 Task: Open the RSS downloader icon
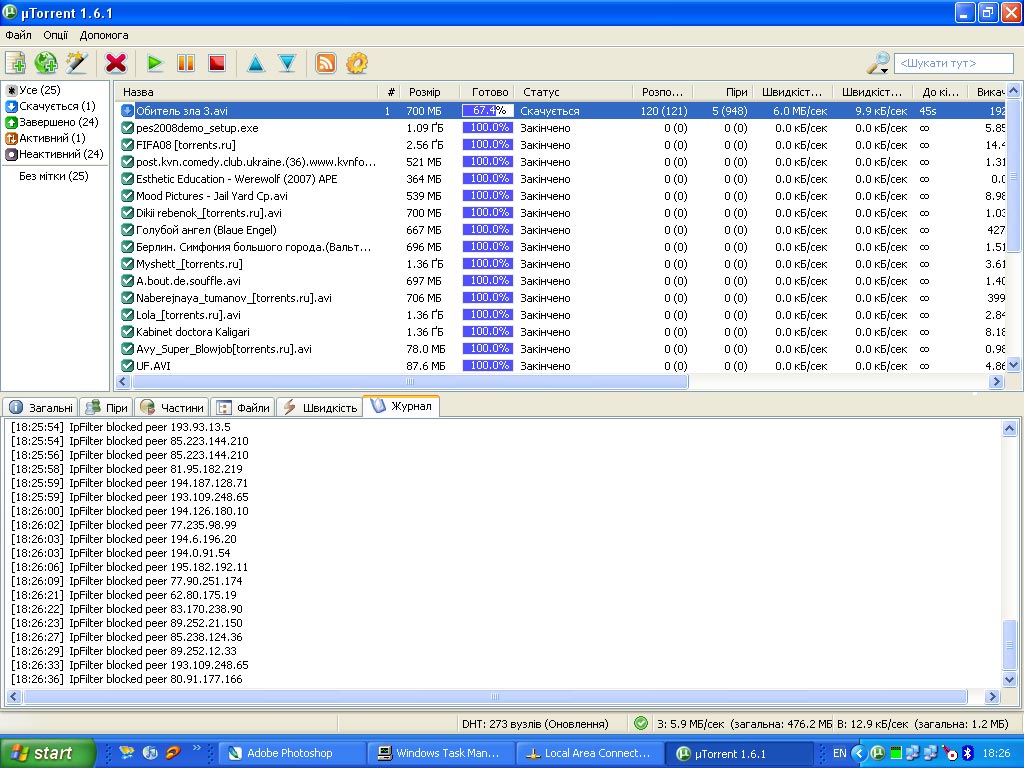tap(326, 63)
